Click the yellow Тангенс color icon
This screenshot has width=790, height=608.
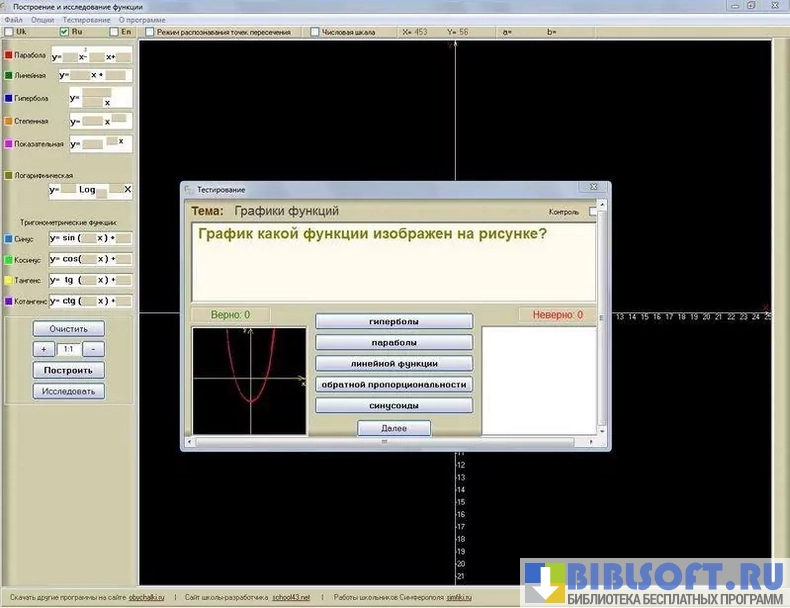tap(9, 281)
